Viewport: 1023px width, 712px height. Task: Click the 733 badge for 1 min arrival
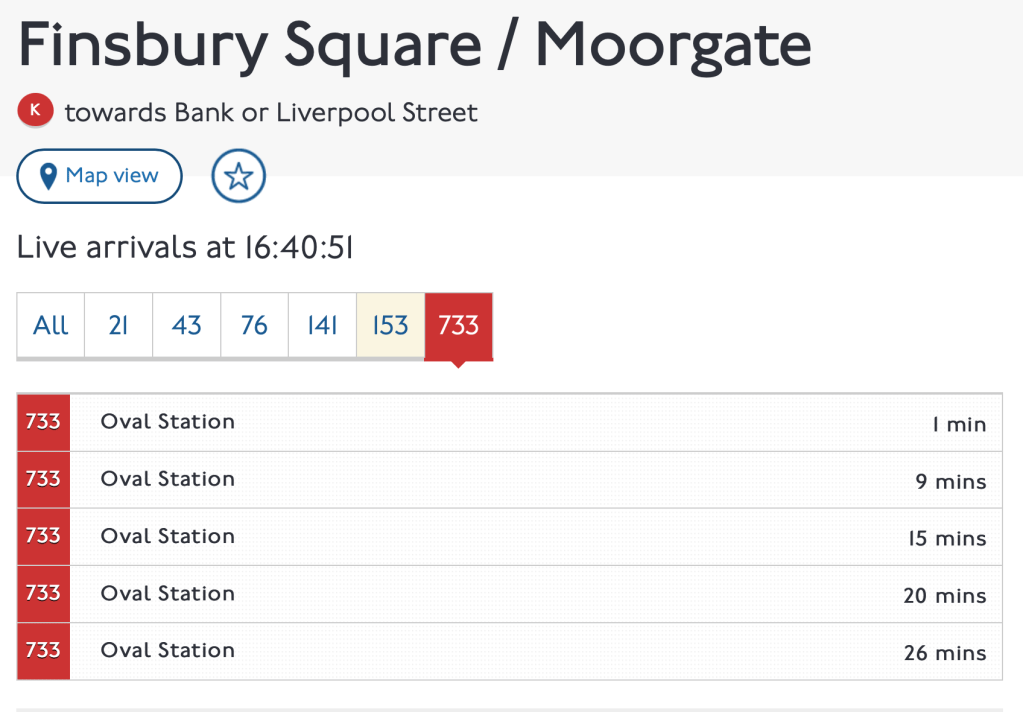[43, 422]
